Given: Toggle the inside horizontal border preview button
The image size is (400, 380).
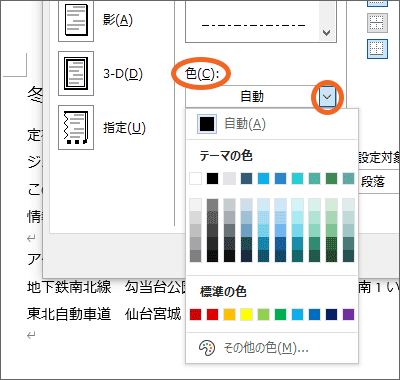Looking at the screenshot, I should 377,23.
